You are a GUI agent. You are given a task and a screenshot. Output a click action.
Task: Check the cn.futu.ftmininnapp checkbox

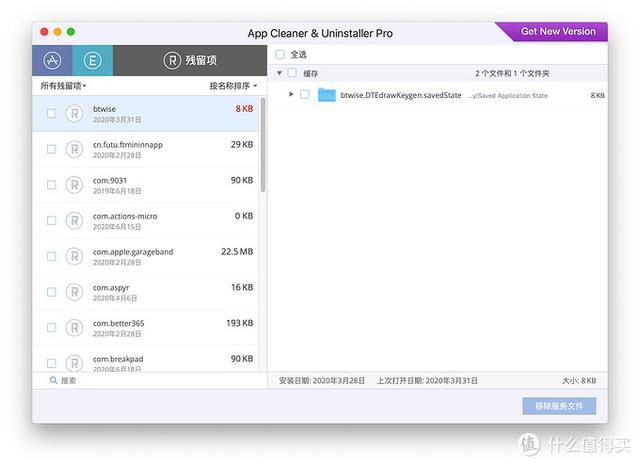(51, 149)
